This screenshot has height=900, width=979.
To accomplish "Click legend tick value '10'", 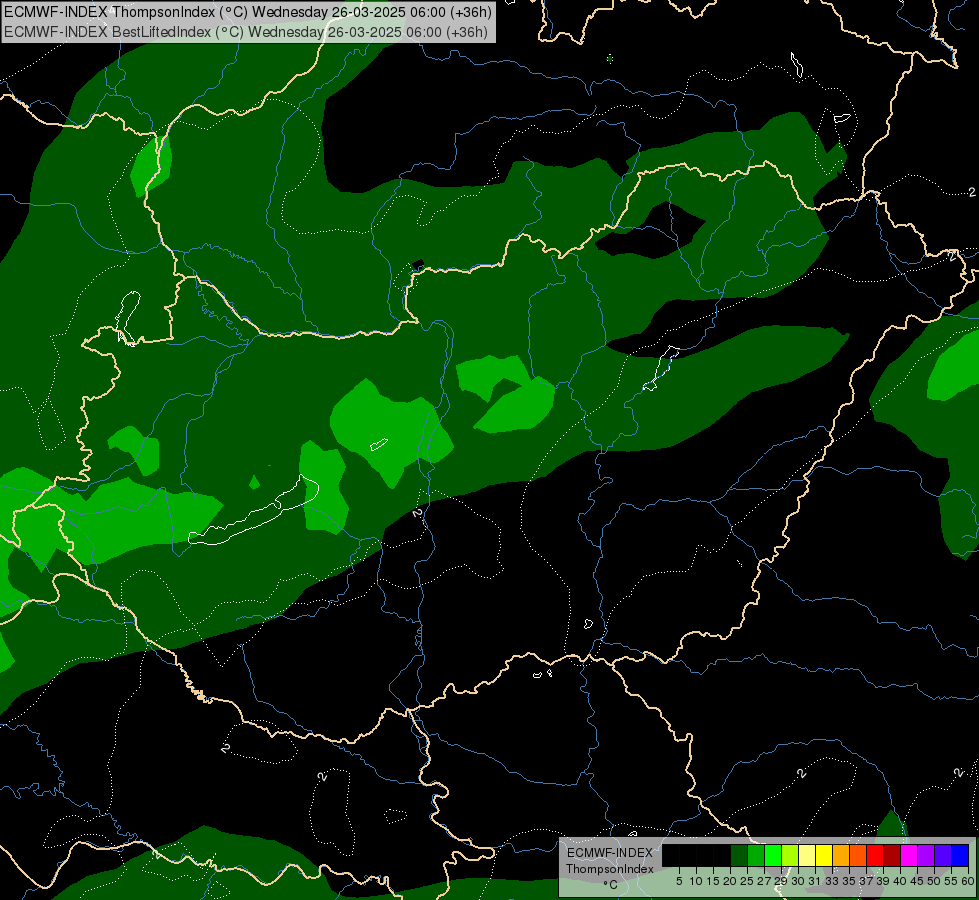I will click(x=696, y=881).
